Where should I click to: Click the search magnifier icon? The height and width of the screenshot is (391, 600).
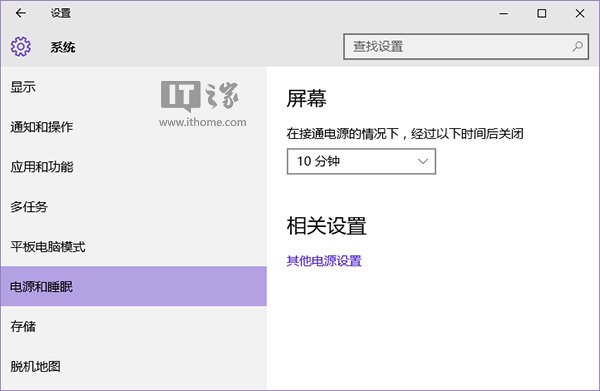click(x=577, y=47)
